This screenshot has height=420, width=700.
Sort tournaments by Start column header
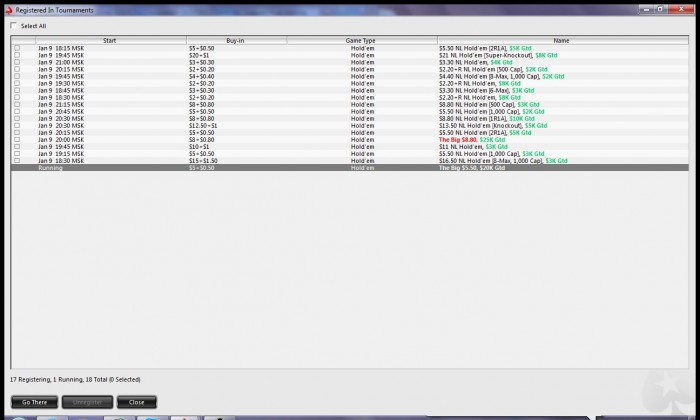click(111, 40)
